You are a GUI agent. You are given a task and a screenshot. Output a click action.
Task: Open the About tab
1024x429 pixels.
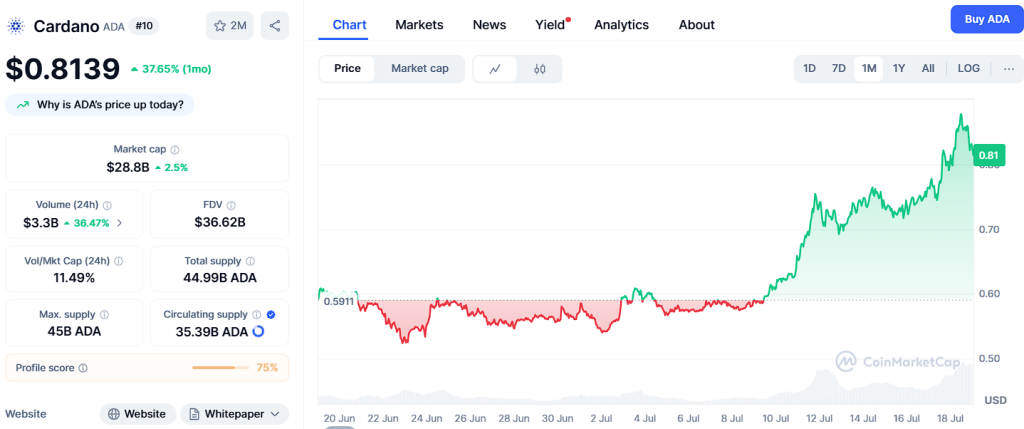pyautogui.click(x=696, y=25)
